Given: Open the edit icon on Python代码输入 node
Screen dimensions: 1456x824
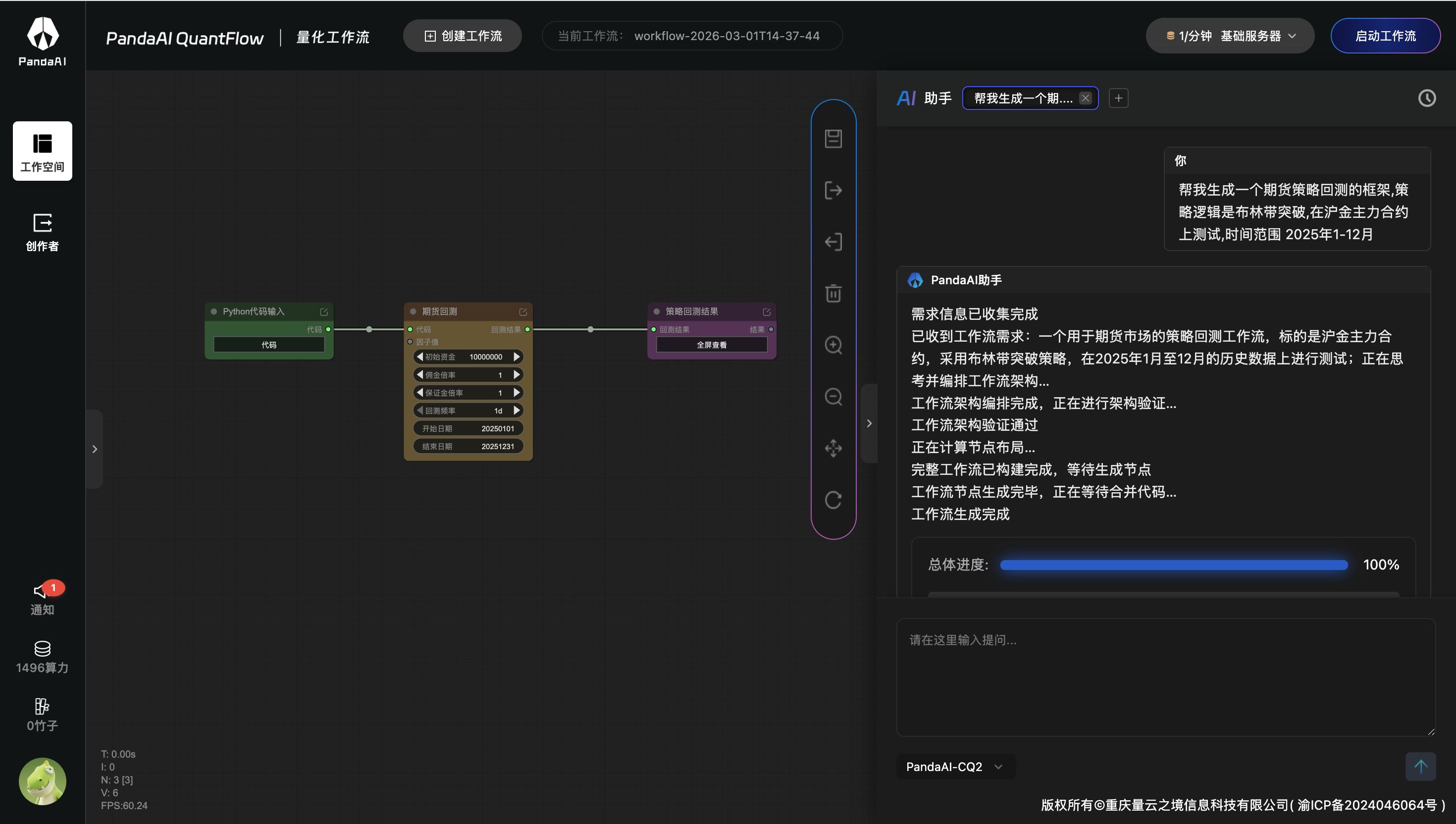Looking at the screenshot, I should click(x=324, y=312).
